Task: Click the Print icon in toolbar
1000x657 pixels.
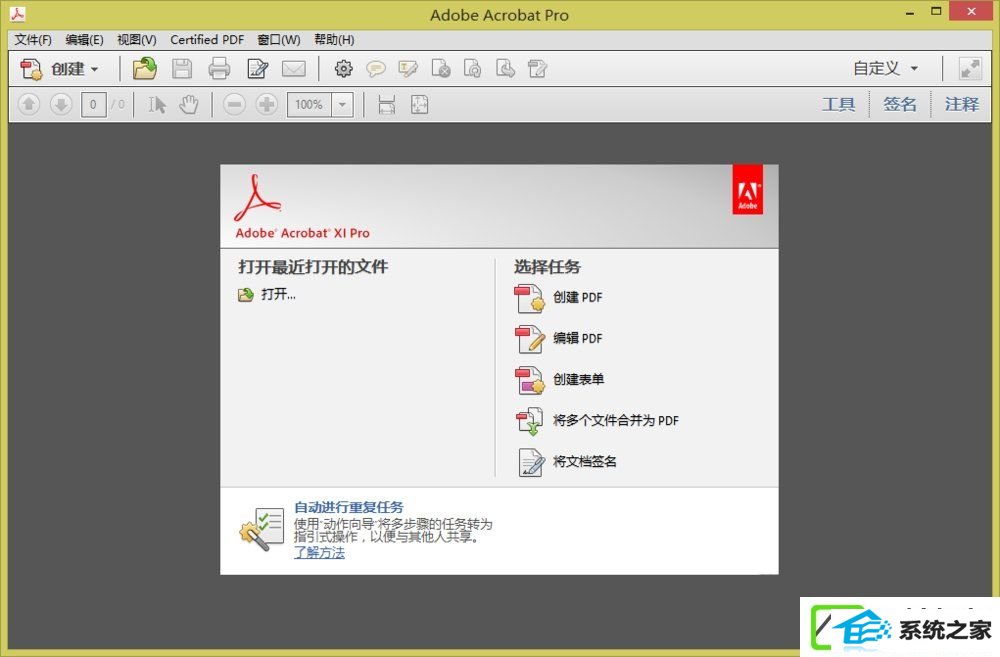Action: (x=219, y=68)
